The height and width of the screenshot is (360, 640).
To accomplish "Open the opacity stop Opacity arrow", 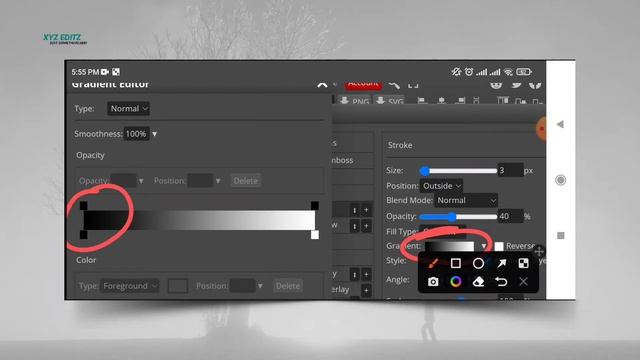I will [x=141, y=181].
